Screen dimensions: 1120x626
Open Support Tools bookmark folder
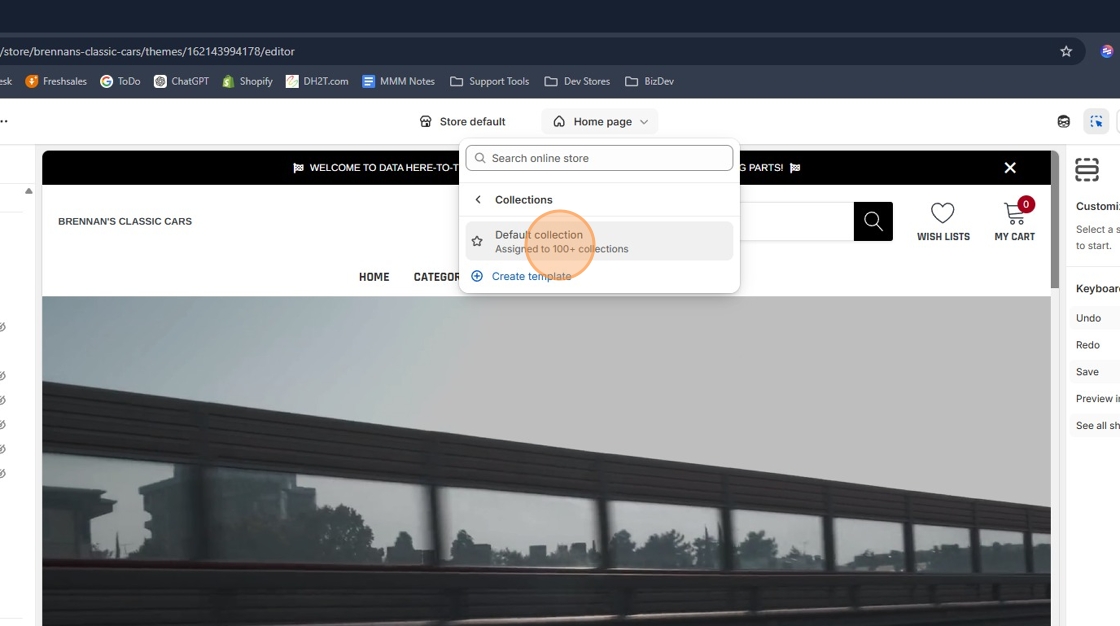coord(489,81)
